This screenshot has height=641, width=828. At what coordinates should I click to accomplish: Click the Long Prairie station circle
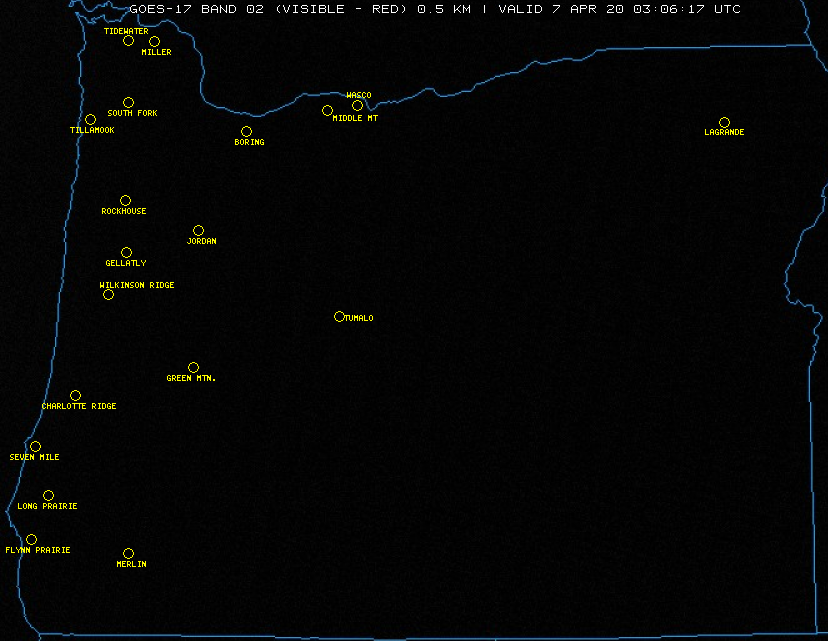(48, 496)
